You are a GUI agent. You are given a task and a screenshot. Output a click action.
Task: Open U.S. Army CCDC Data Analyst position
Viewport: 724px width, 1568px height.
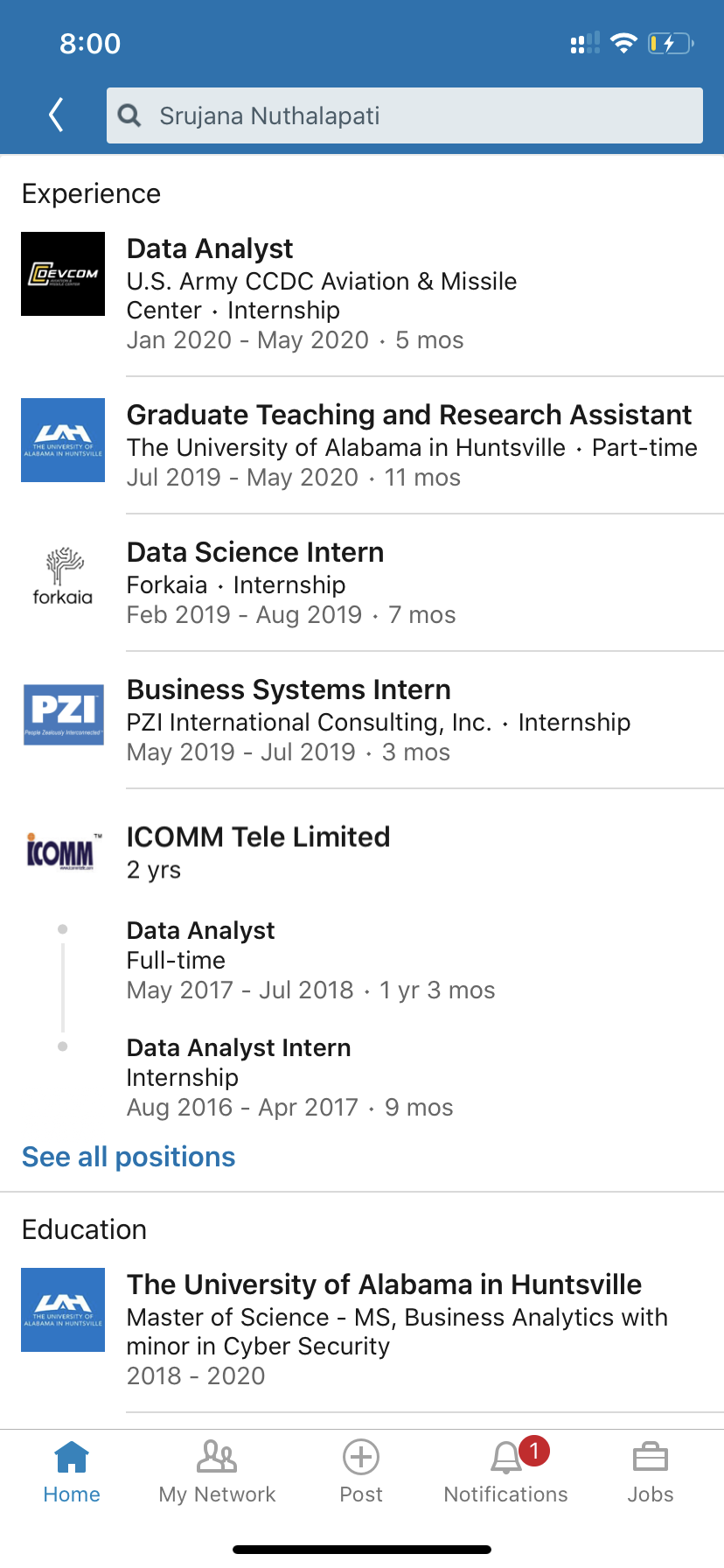click(210, 249)
